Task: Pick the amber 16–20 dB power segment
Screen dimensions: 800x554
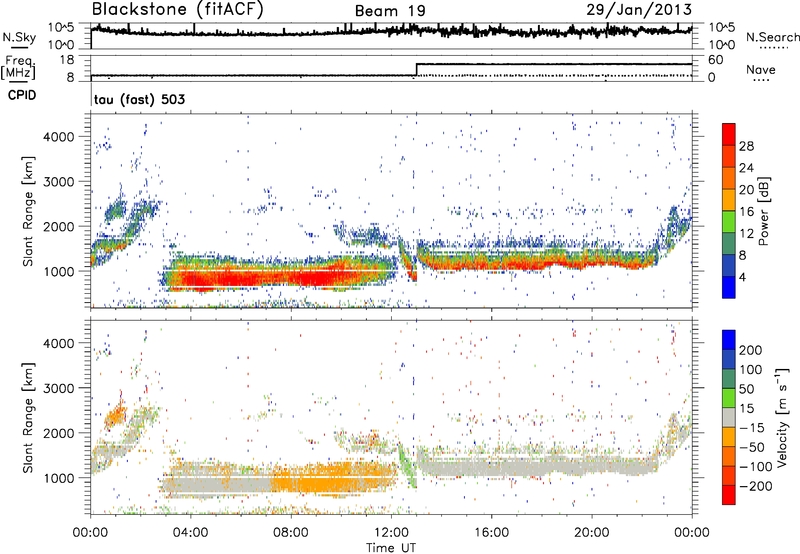Action: [x=729, y=200]
